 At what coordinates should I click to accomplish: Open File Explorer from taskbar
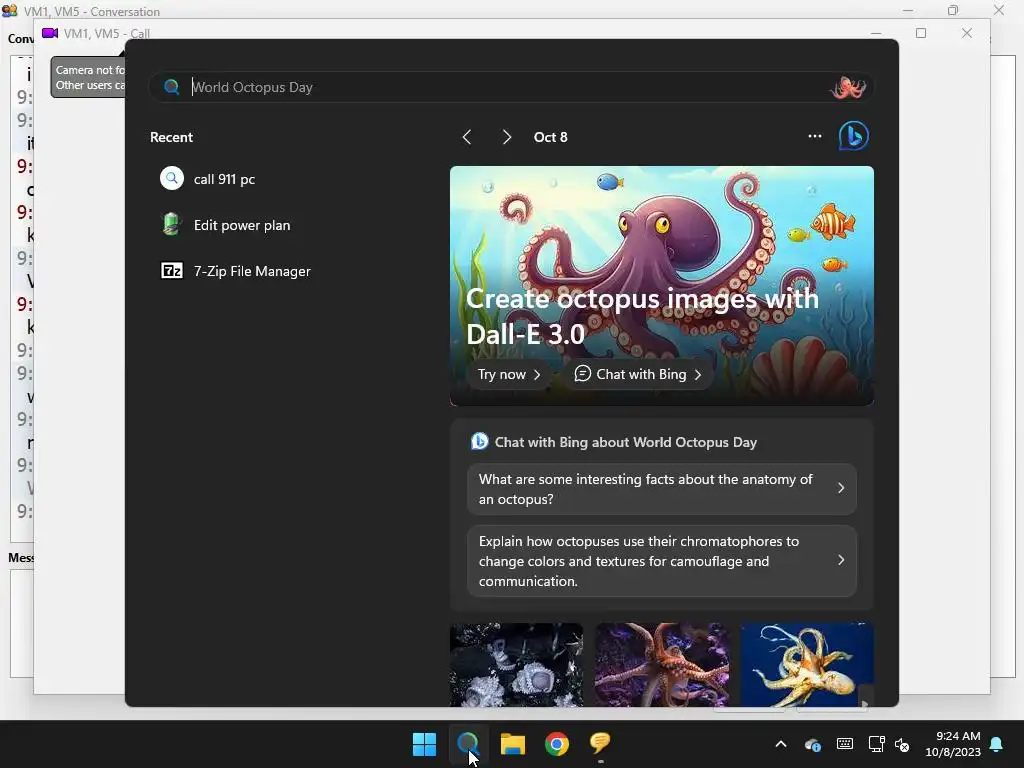click(x=513, y=744)
